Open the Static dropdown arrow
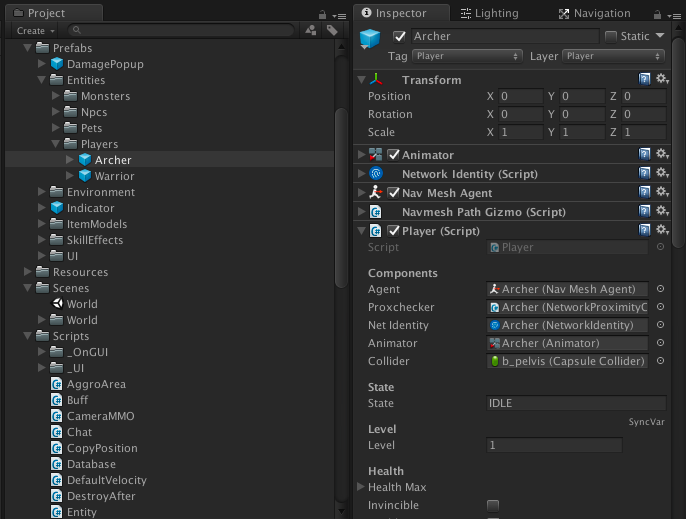The width and height of the screenshot is (686, 519). coord(660,35)
